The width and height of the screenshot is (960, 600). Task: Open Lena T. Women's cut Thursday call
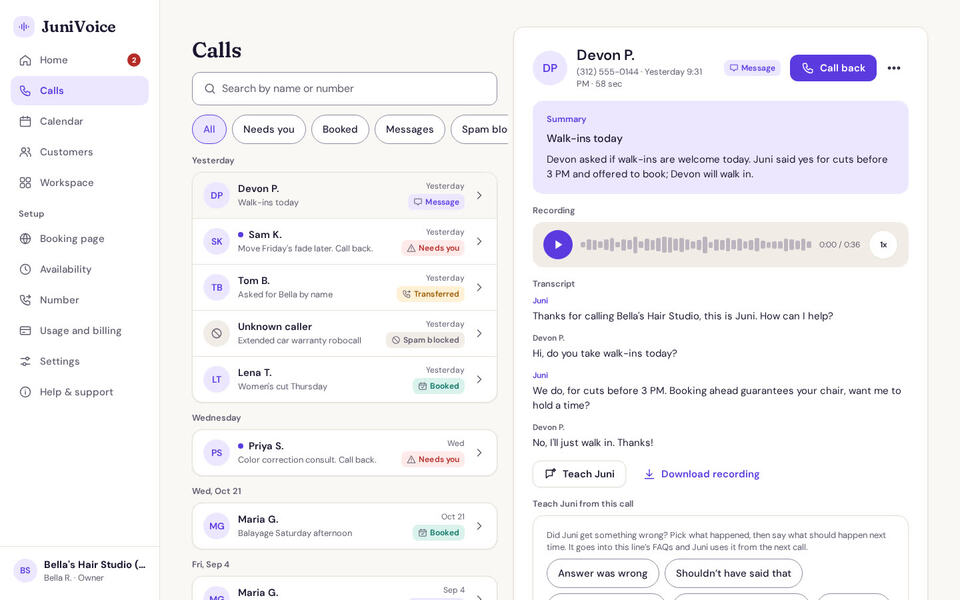pyautogui.click(x=344, y=379)
